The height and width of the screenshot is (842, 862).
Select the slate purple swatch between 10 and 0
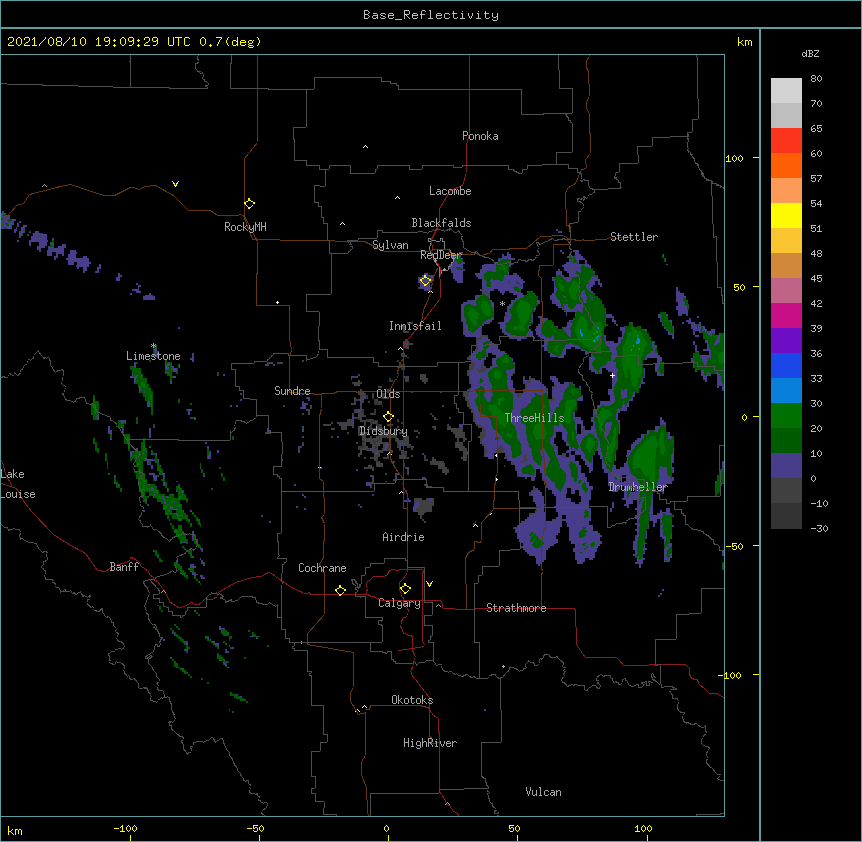pyautogui.click(x=786, y=466)
